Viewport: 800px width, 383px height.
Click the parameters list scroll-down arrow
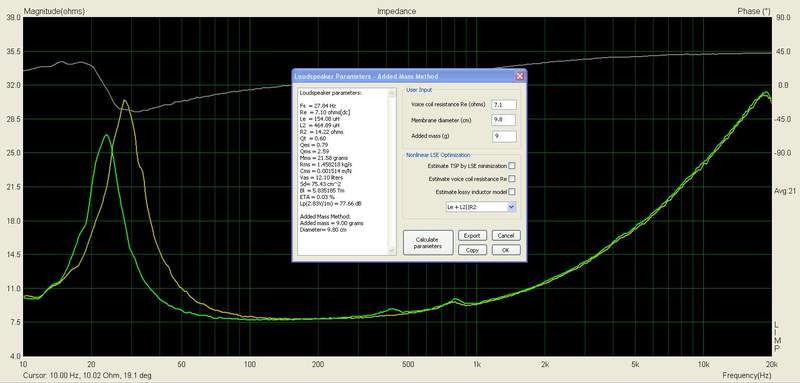pos(392,251)
